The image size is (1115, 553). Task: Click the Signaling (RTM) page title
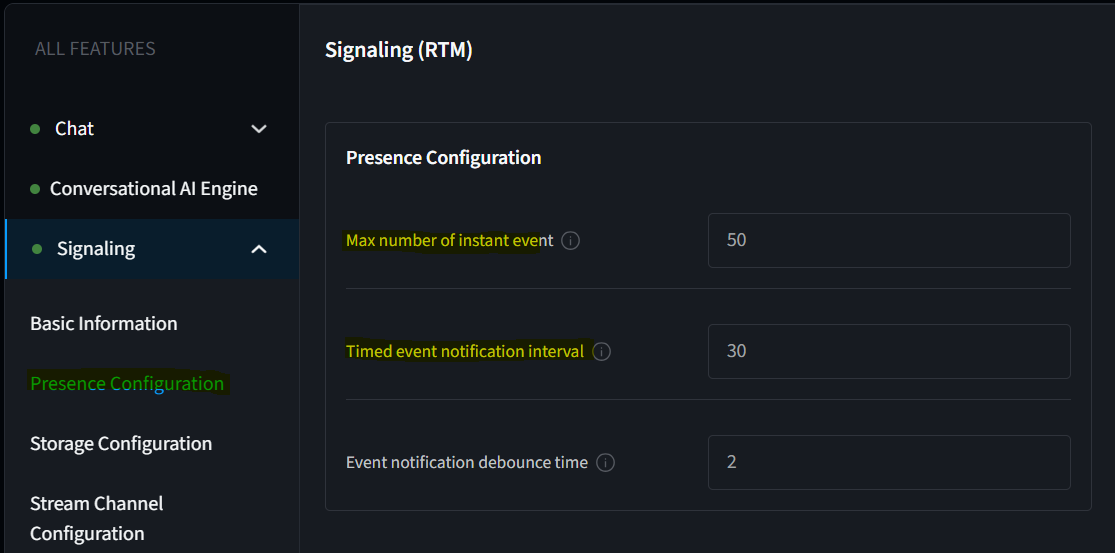click(x=399, y=50)
